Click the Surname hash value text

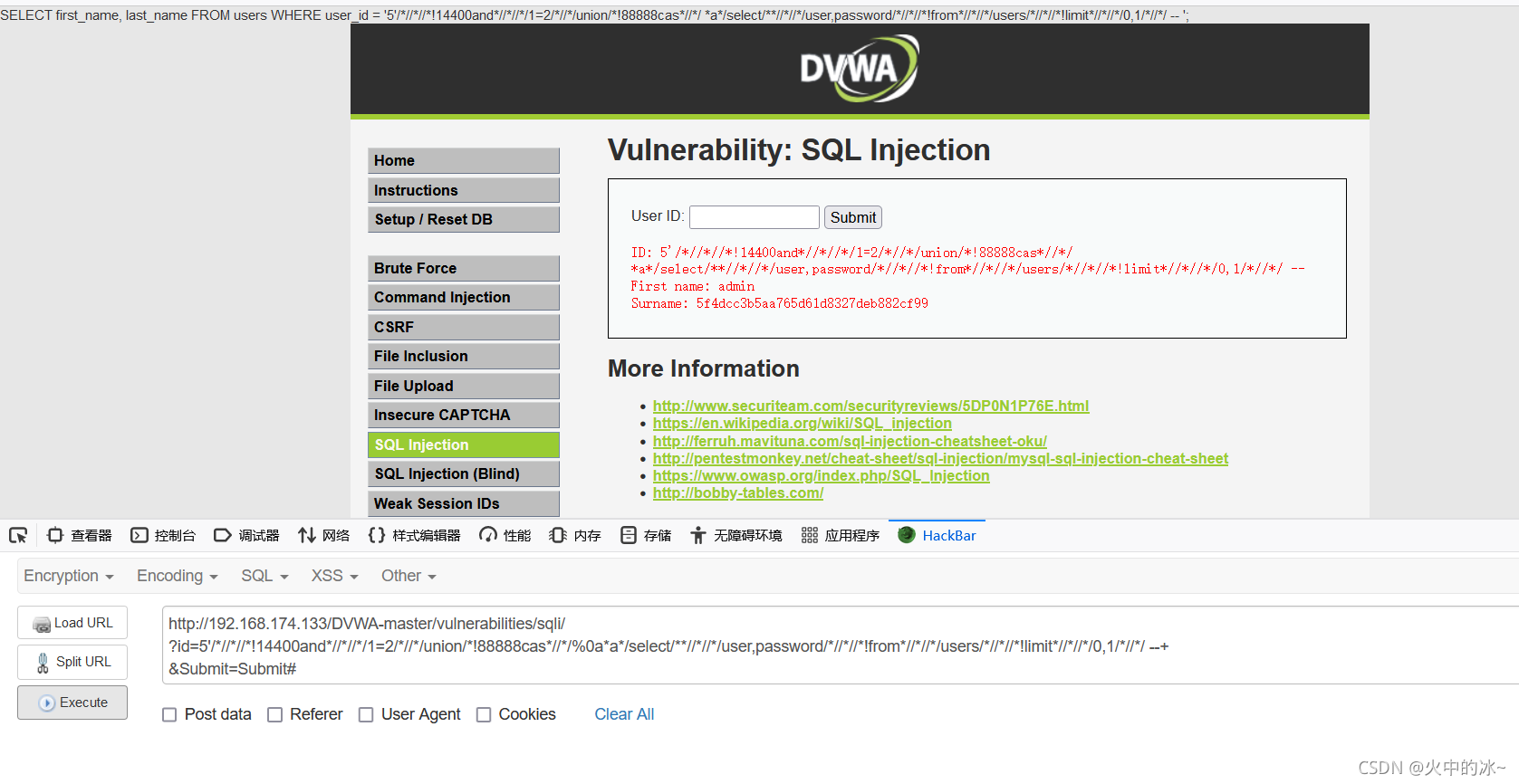pos(812,303)
